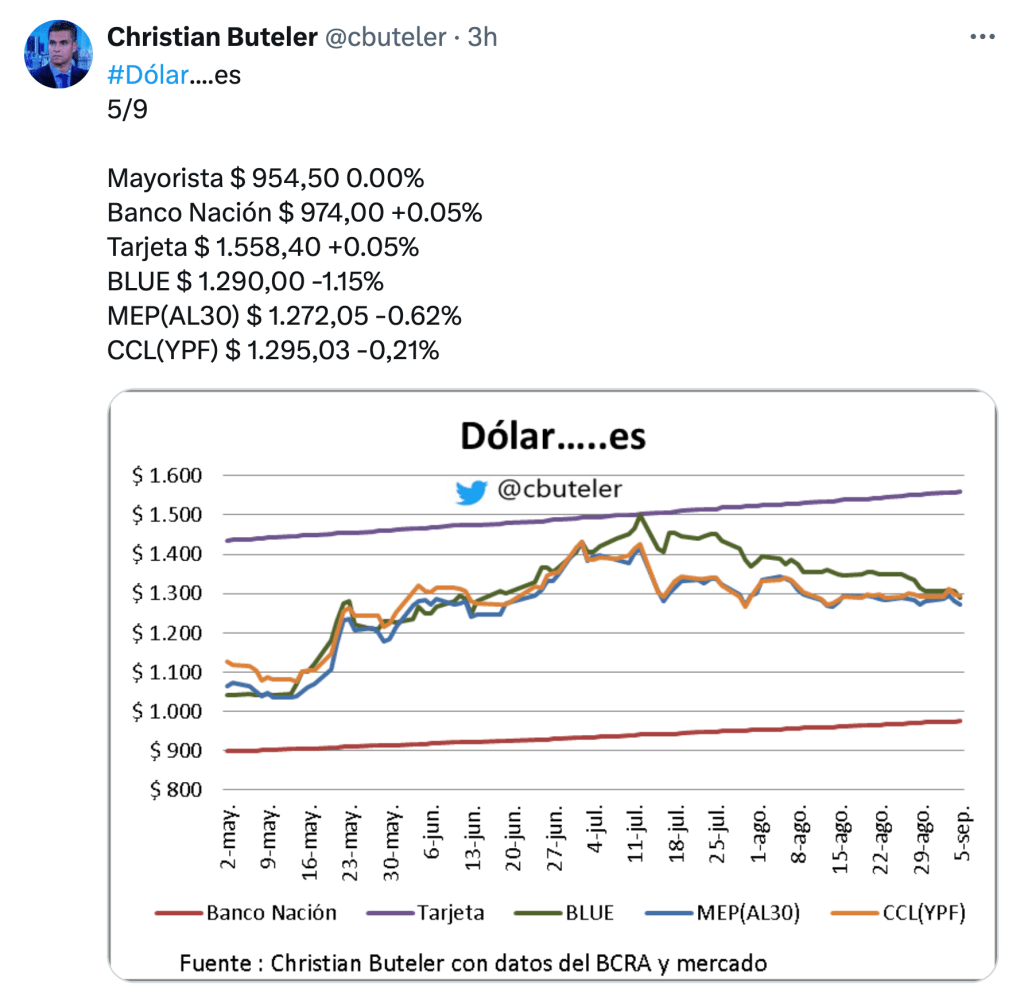Click the Twitter bird icon in chart
This screenshot has width=1024, height=996.
tap(471, 491)
